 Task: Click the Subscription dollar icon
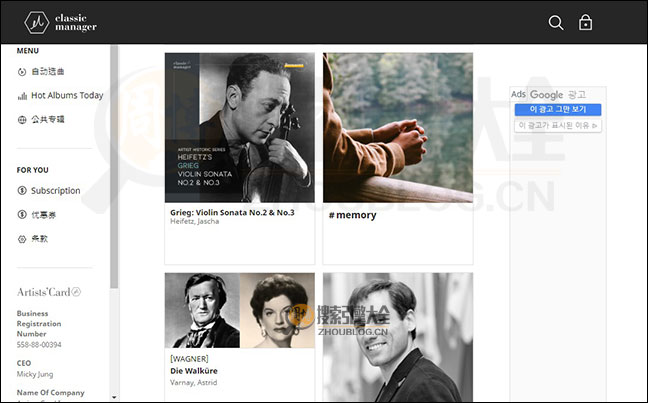(22, 191)
